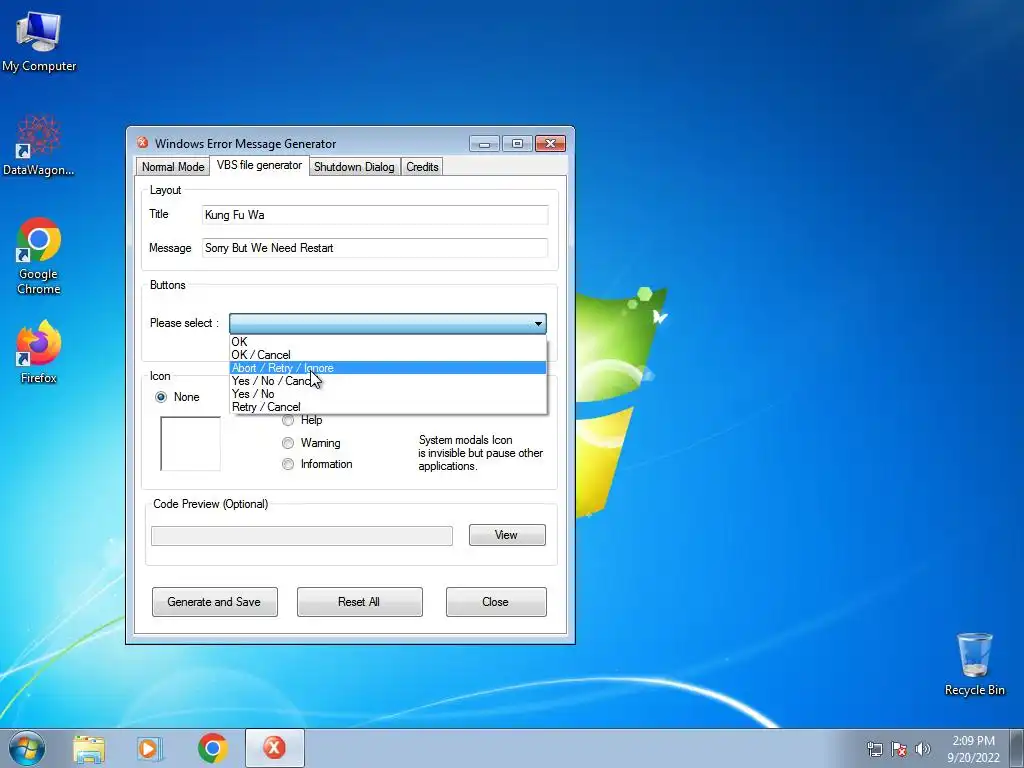Launch Firefox from the desktop

click(x=39, y=351)
